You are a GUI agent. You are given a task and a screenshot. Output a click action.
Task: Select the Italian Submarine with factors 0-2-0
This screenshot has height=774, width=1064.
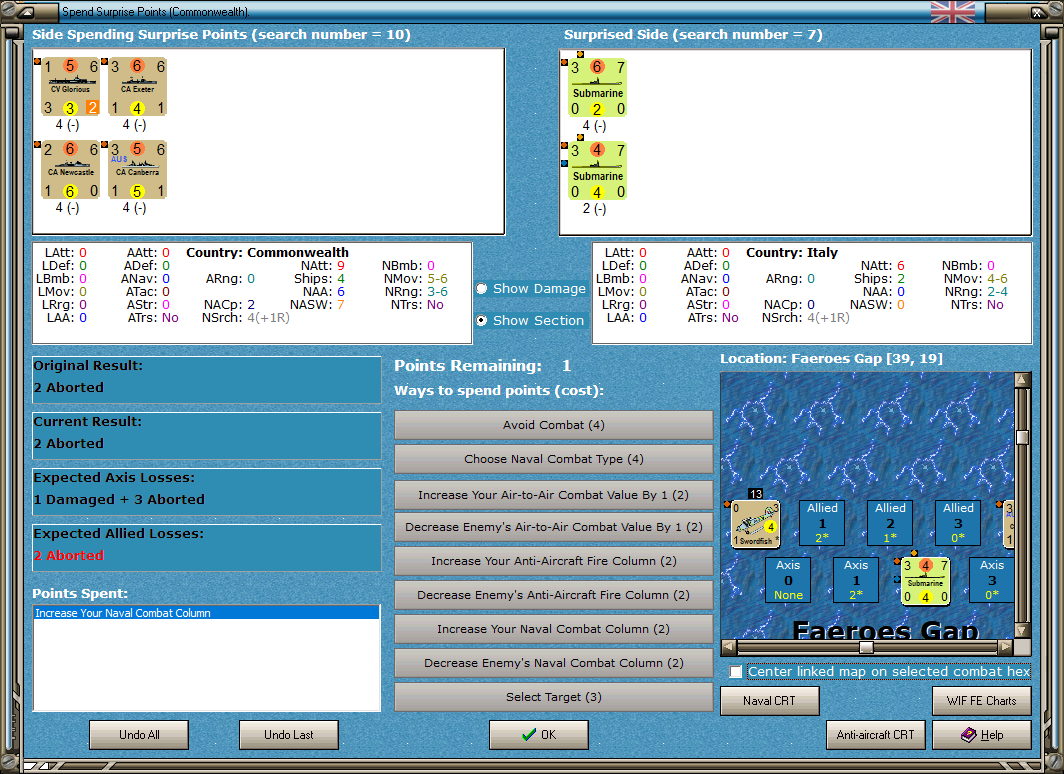597,88
